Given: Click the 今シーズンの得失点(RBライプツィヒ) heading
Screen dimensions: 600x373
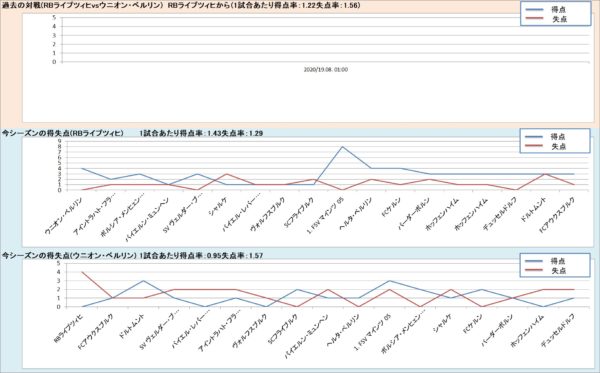Looking at the screenshot, I should pos(63,133).
